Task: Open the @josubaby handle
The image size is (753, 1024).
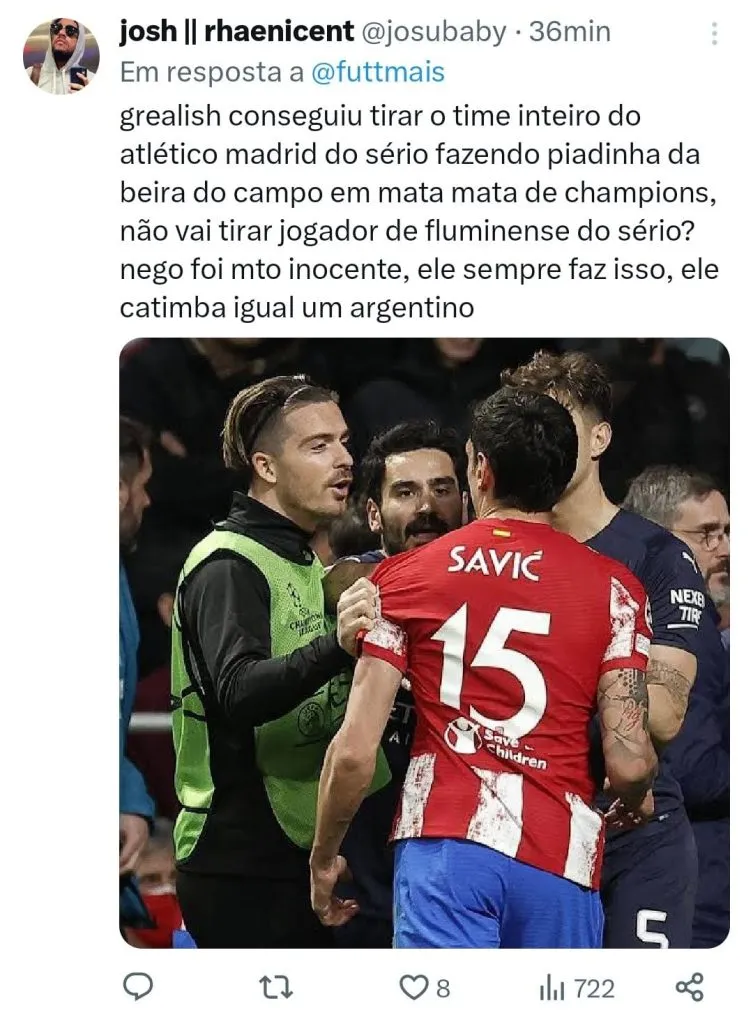Action: click(x=433, y=32)
